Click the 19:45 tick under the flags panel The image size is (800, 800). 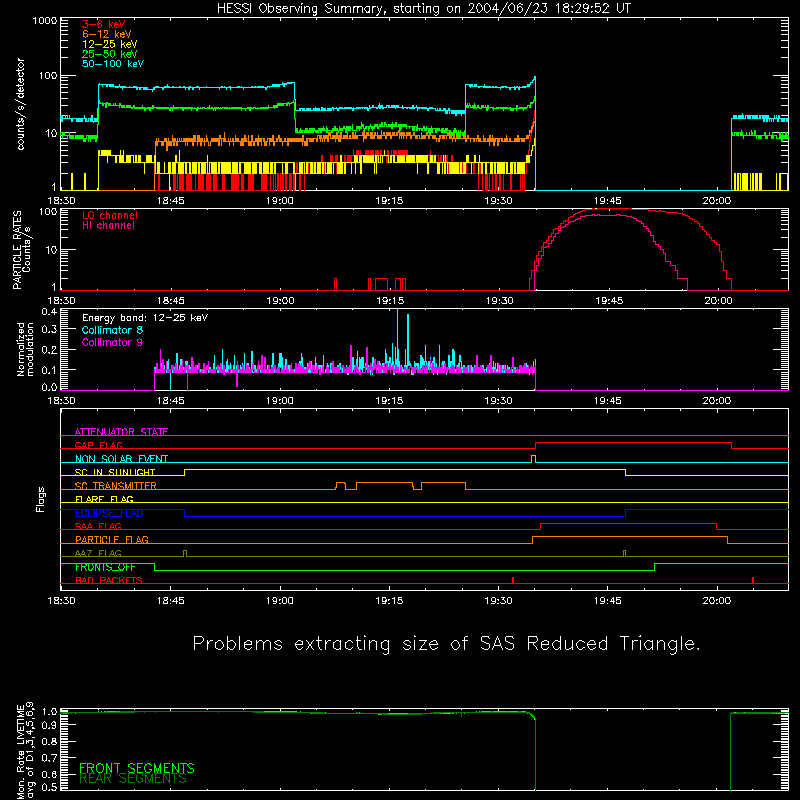click(608, 601)
